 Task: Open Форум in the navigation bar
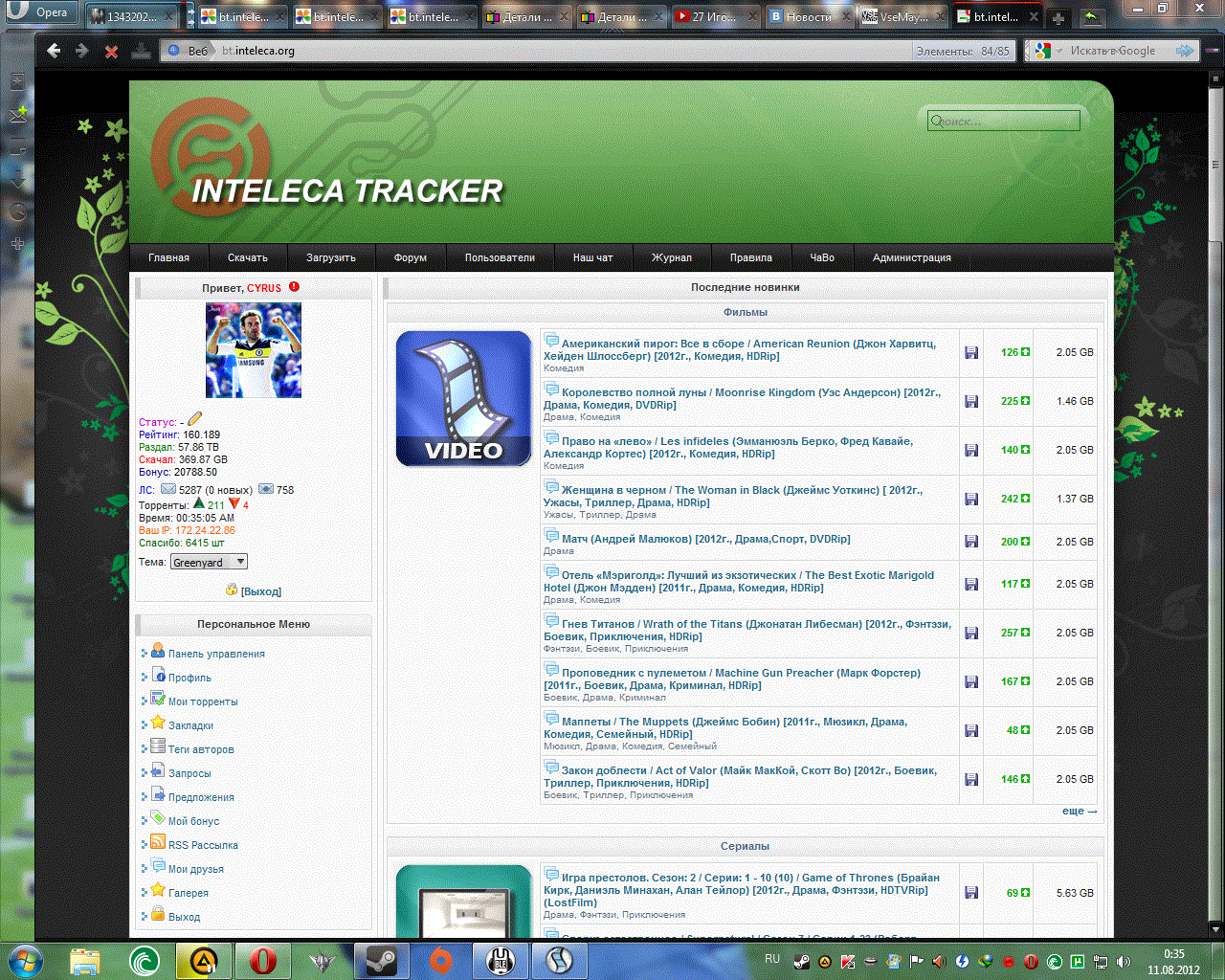(410, 257)
